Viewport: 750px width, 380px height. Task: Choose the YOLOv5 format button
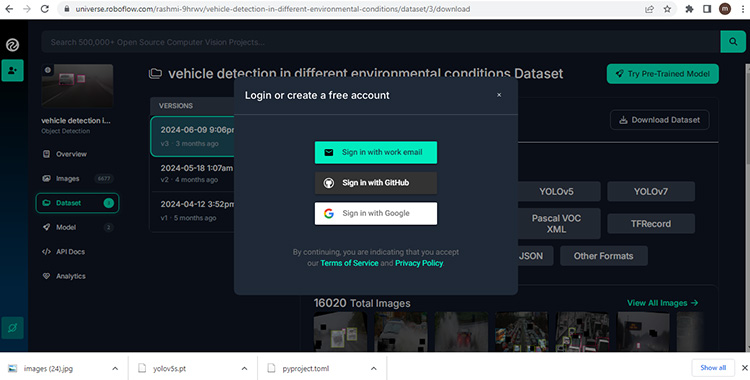pyautogui.click(x=556, y=191)
